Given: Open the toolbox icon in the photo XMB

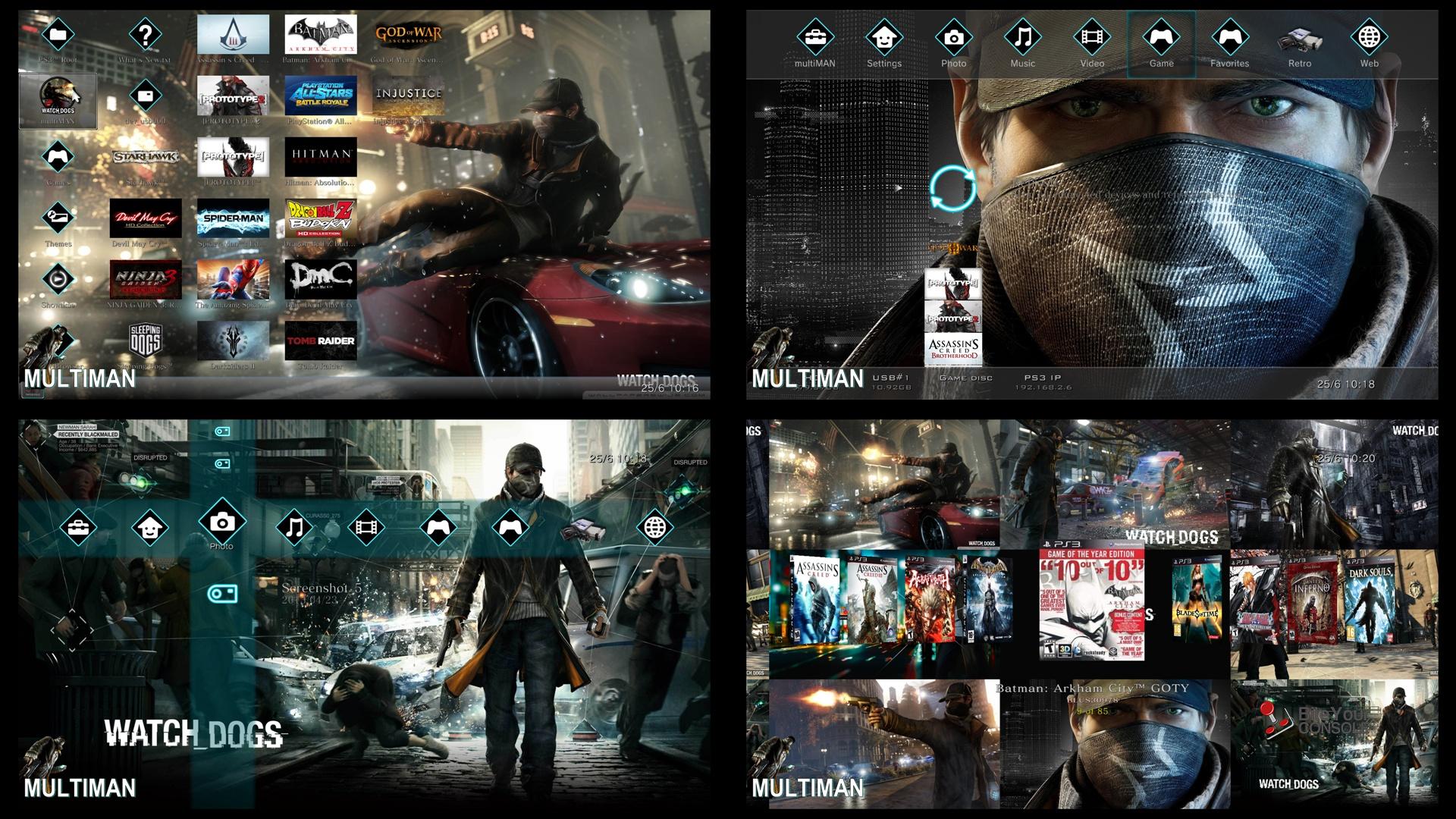Looking at the screenshot, I should (78, 526).
